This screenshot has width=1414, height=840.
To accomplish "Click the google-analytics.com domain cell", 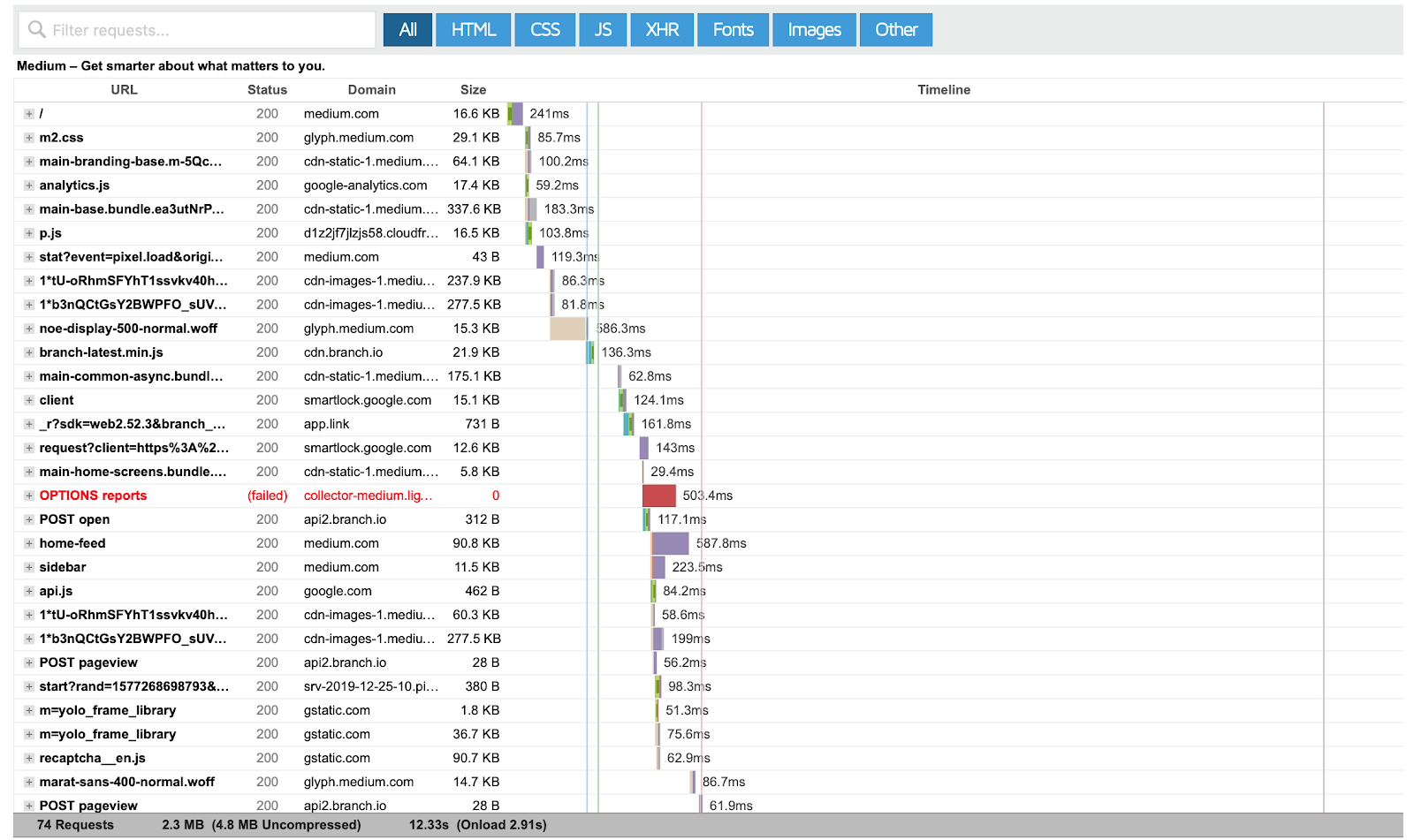I will 365,185.
